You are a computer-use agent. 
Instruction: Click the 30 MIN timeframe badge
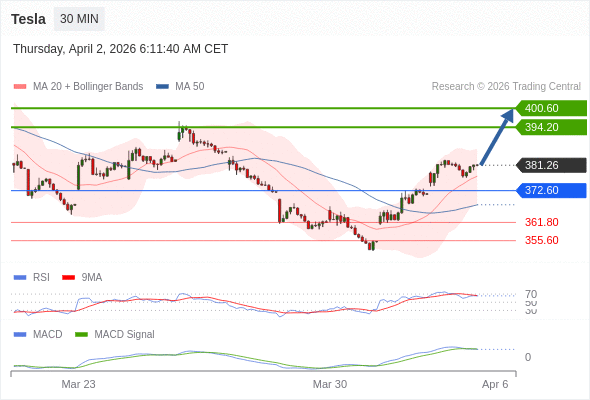[x=79, y=19]
